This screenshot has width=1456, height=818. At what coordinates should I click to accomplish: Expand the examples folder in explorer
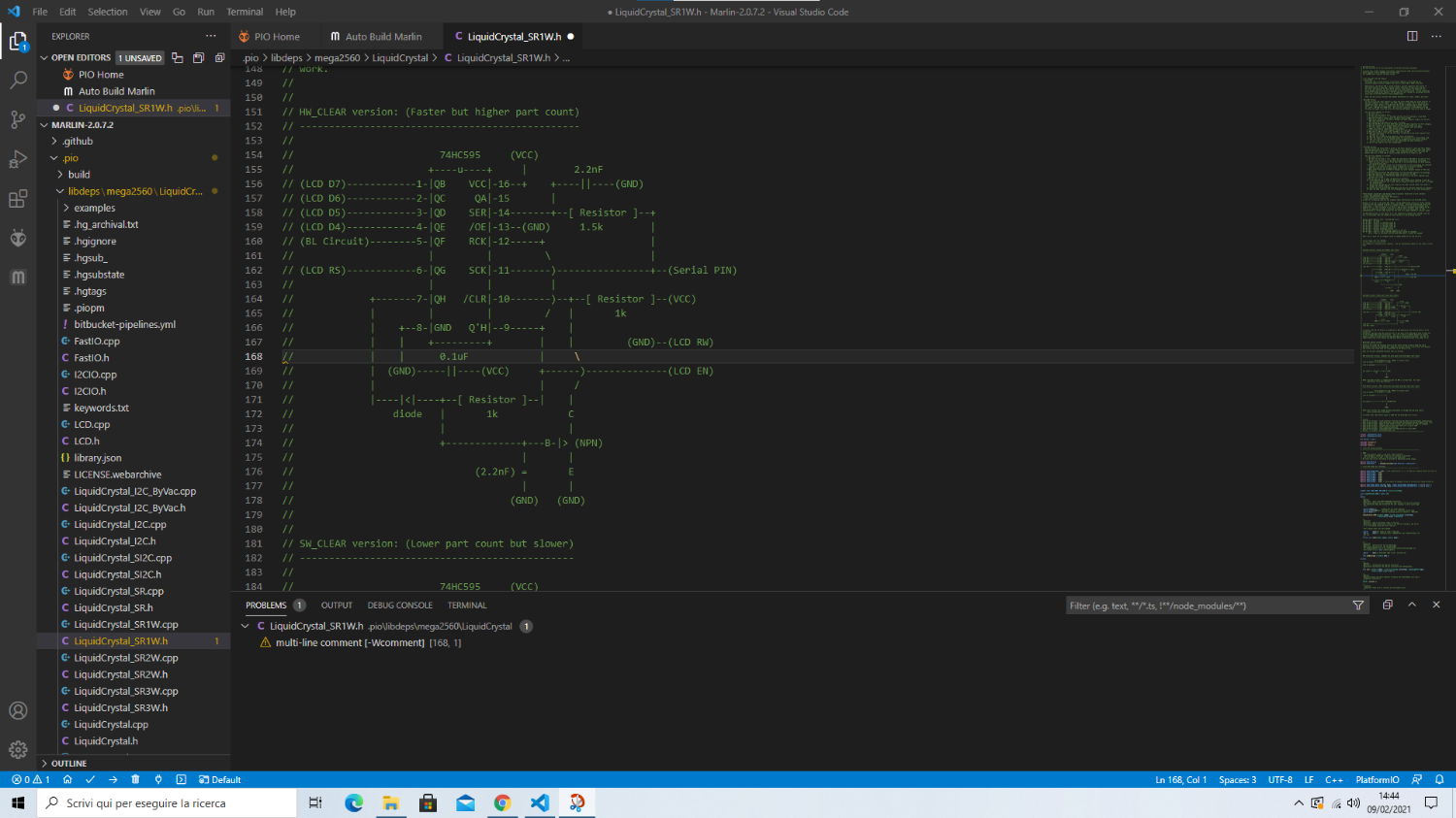coord(94,208)
